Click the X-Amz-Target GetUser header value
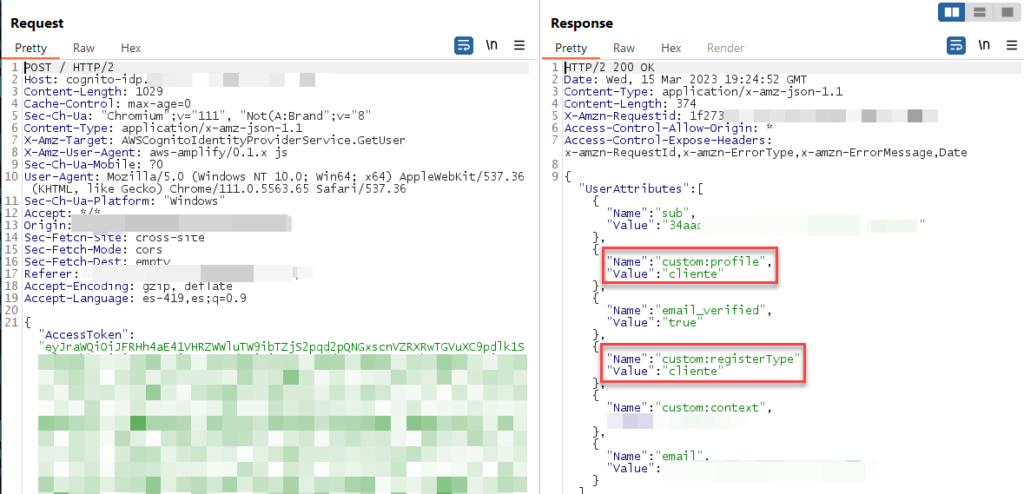The height and width of the screenshot is (494, 1024). [264, 140]
